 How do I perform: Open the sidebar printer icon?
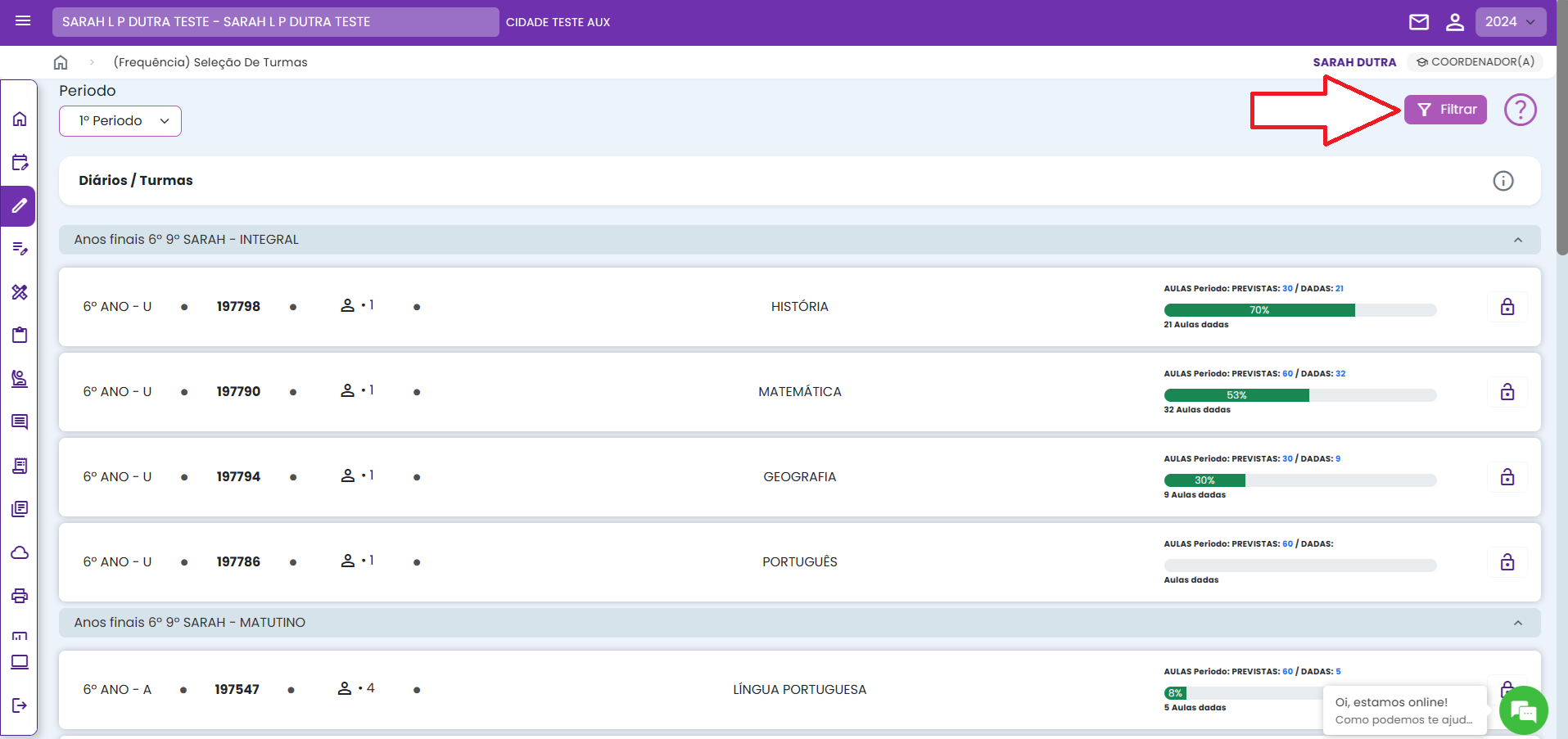tap(20, 595)
